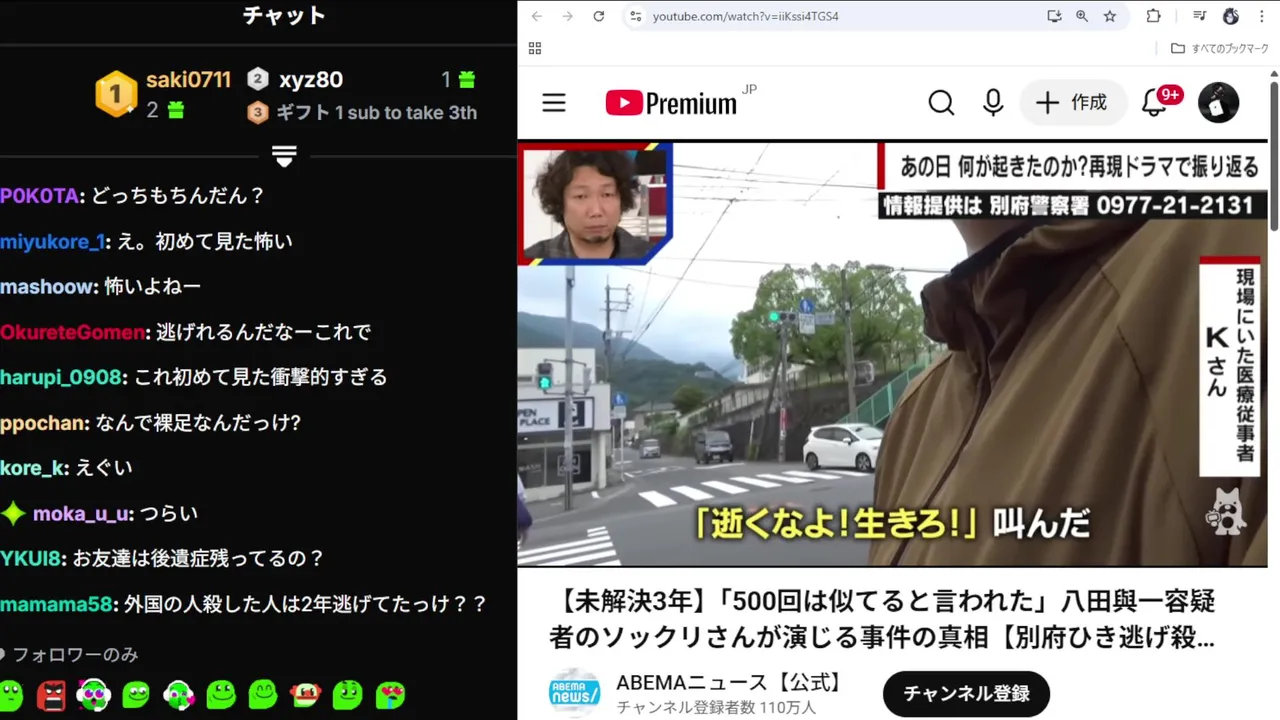Open ABEMAニュース【公式】 channel name

730,683
